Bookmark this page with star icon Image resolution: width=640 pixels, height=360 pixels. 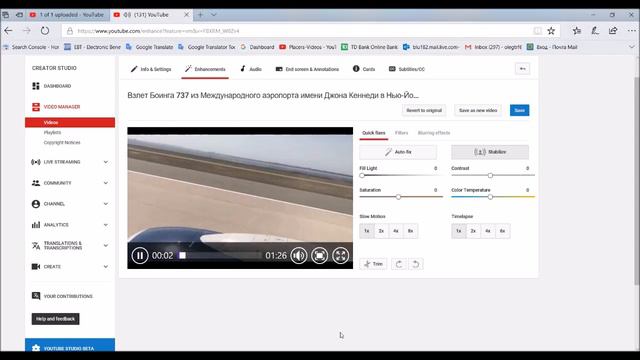point(551,31)
